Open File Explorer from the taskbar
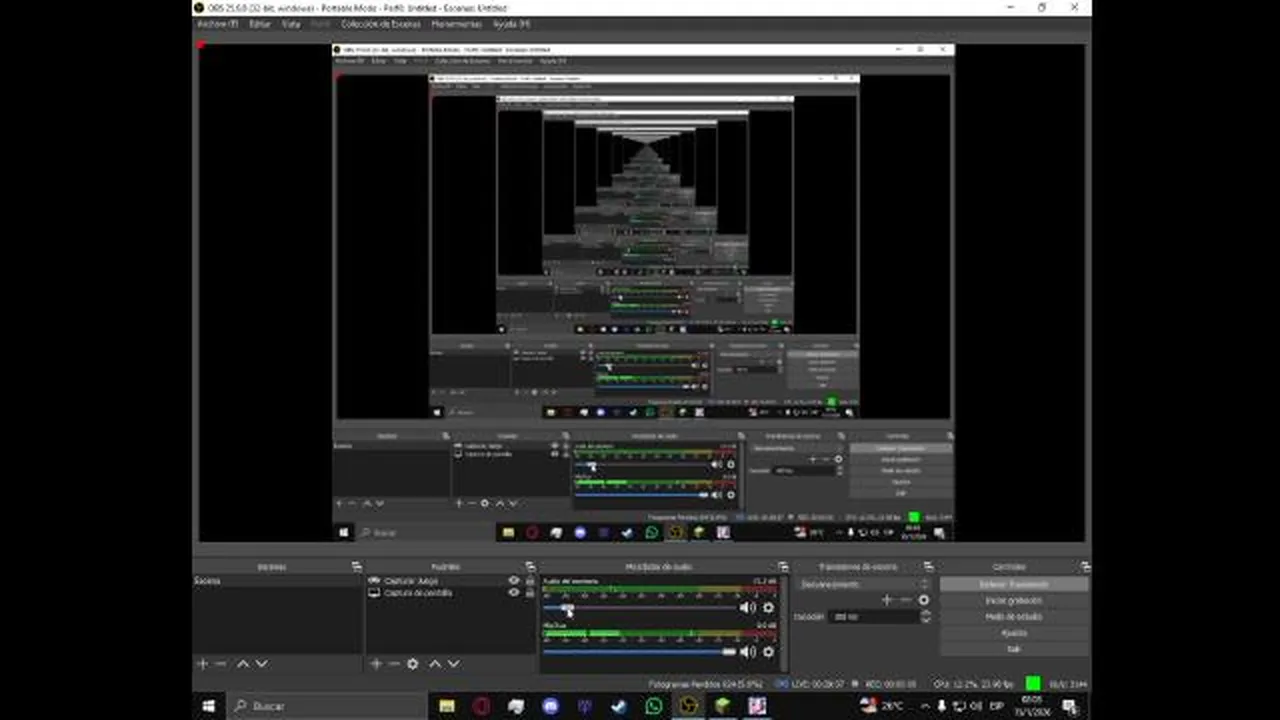Viewport: 1280px width, 720px height. (447, 706)
